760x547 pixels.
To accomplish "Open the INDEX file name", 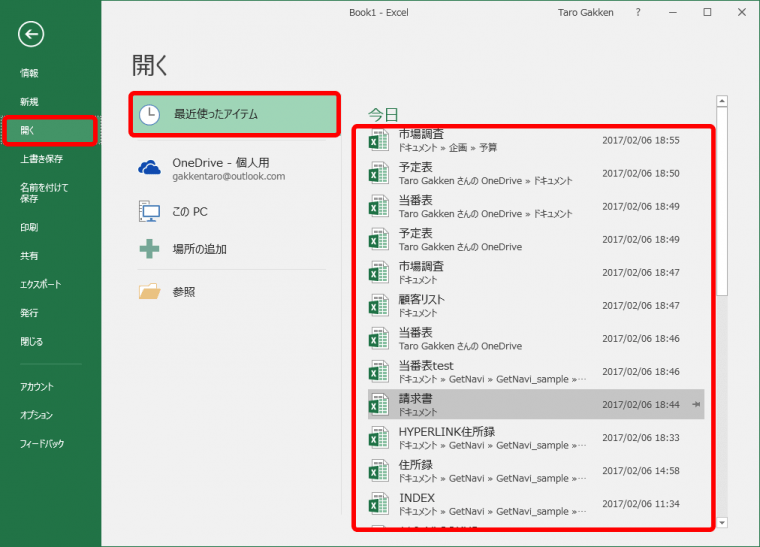I will click(417, 498).
